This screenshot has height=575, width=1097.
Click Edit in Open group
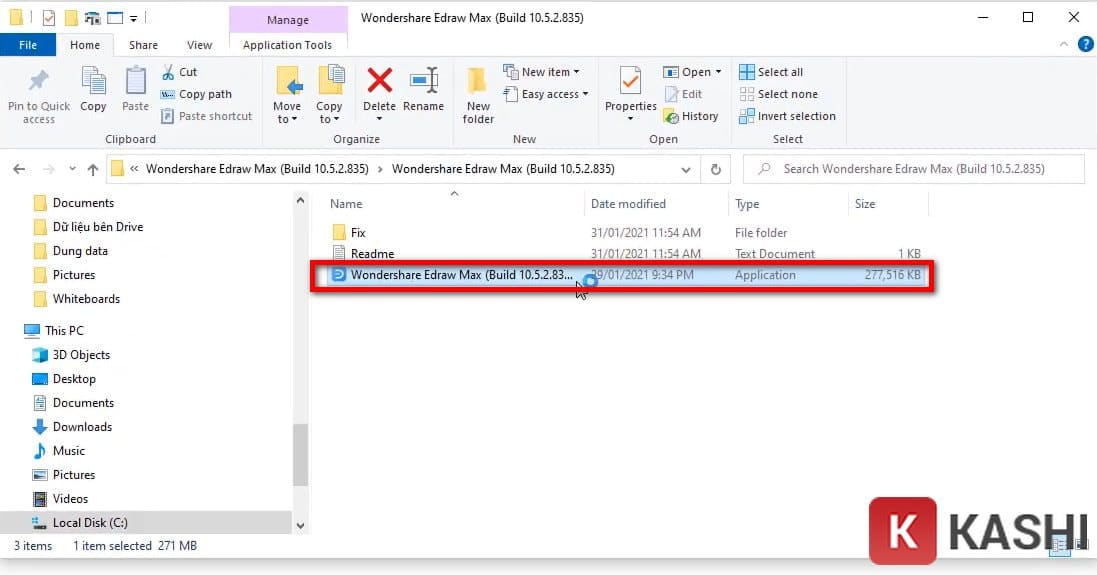(683, 94)
